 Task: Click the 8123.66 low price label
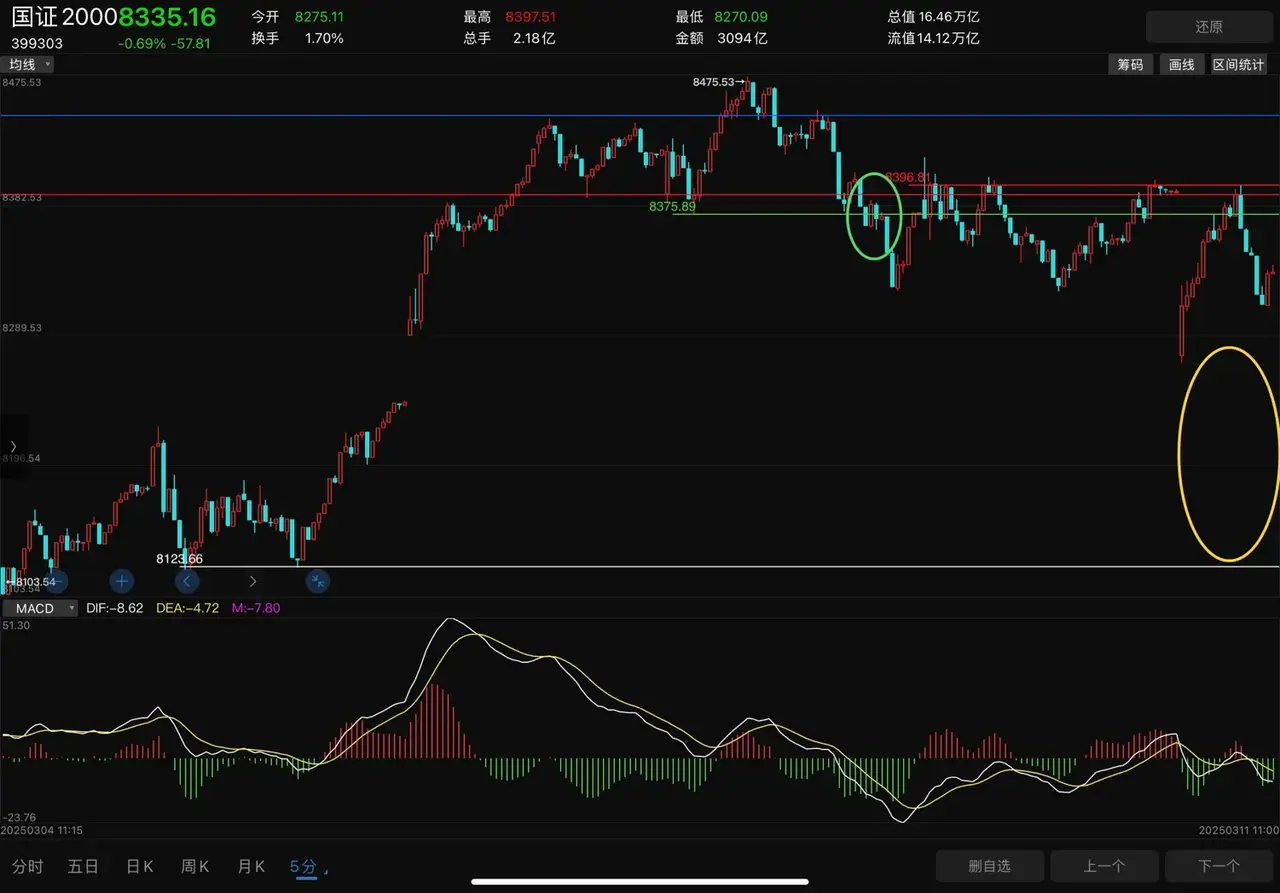(179, 559)
